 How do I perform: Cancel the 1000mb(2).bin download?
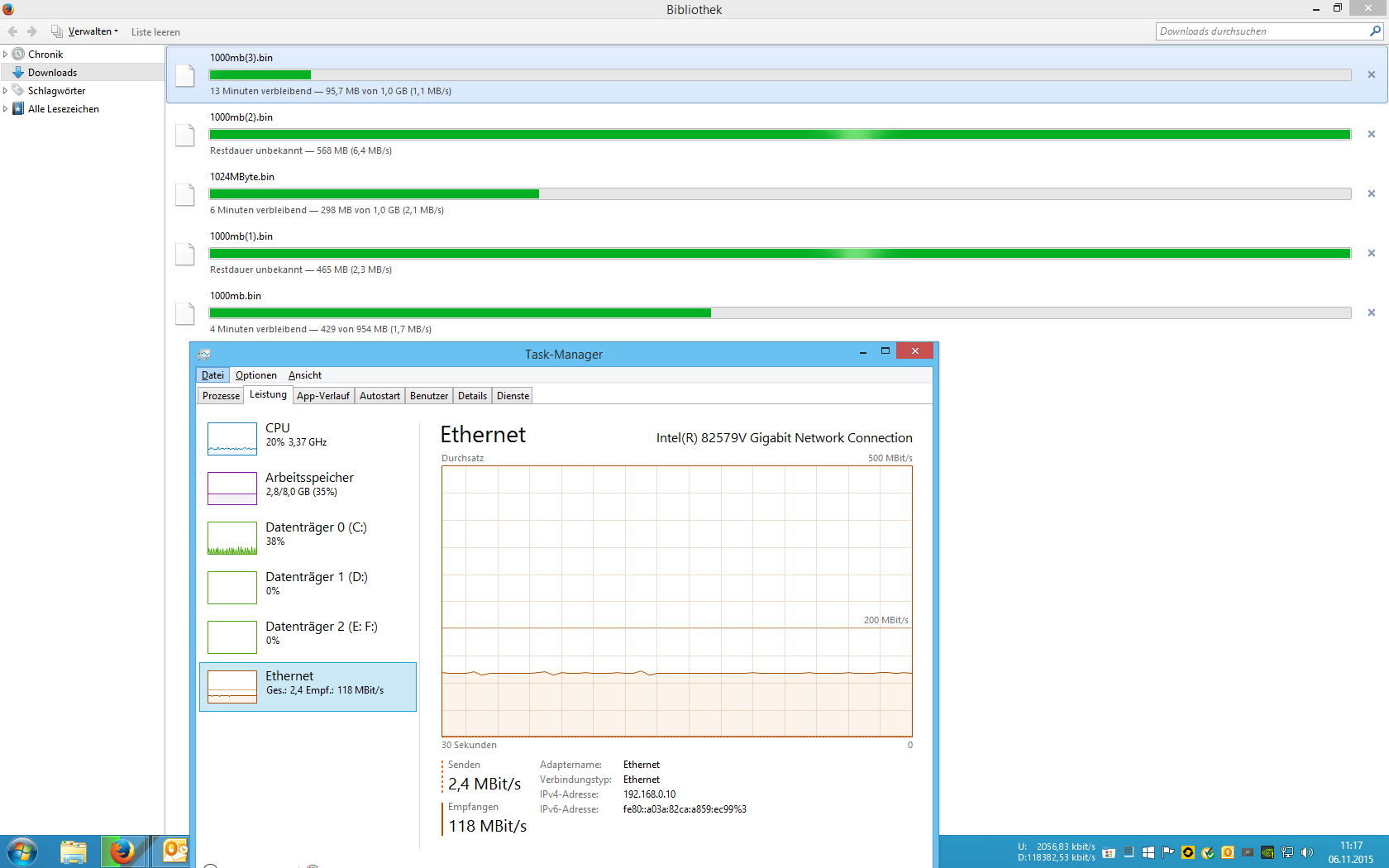tap(1372, 134)
